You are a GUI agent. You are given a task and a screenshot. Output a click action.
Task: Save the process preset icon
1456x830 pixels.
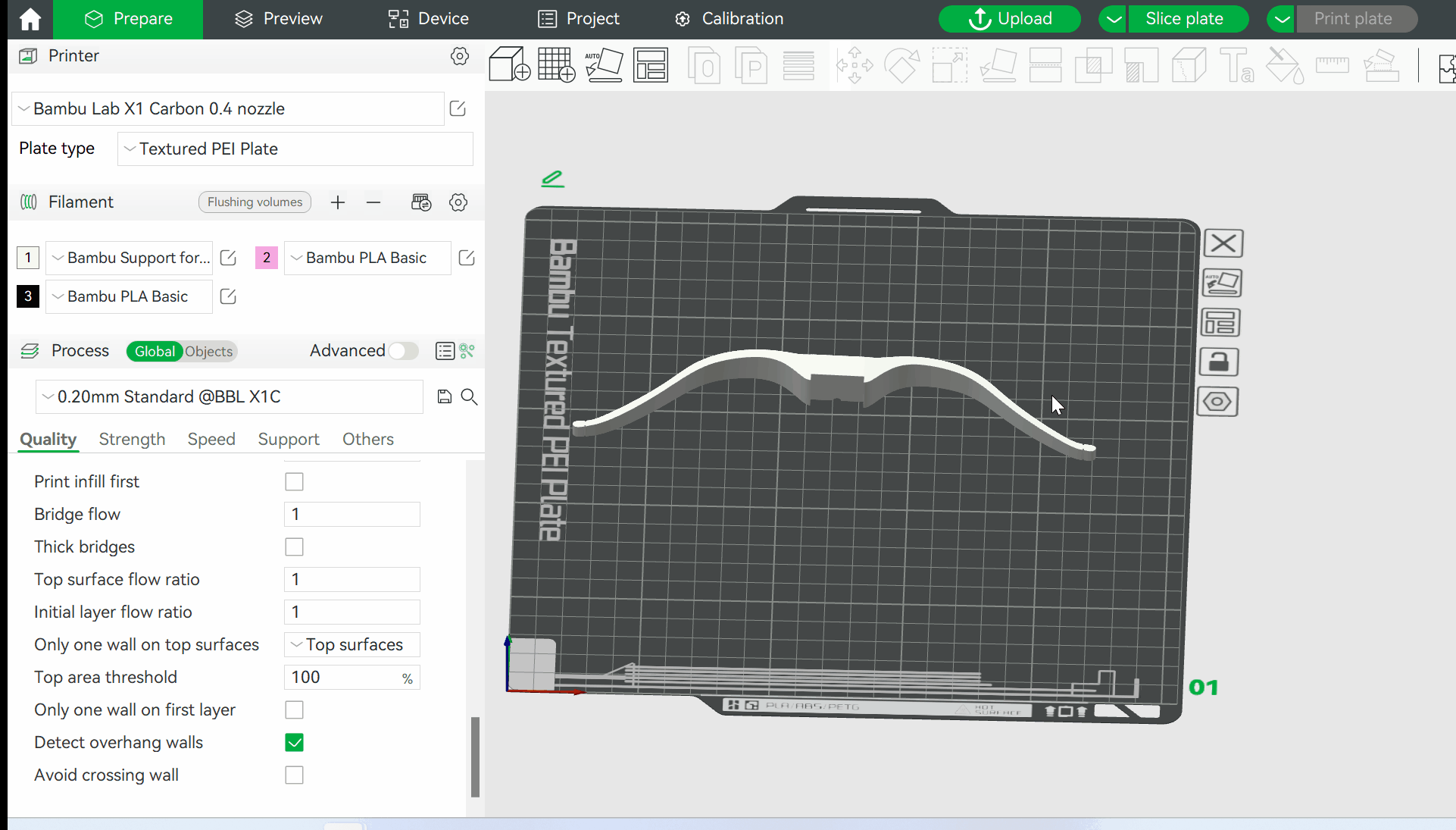tap(445, 396)
